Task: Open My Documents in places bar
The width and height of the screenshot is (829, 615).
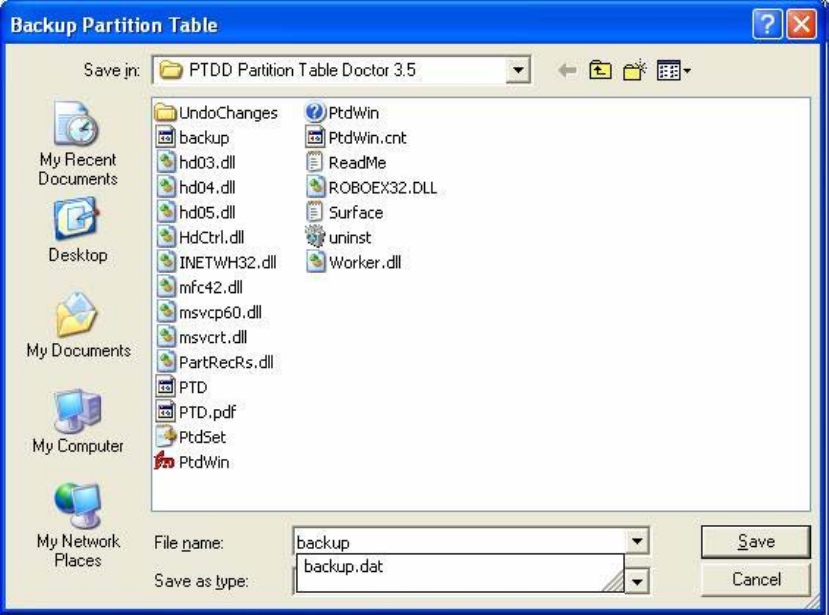Action: (78, 325)
